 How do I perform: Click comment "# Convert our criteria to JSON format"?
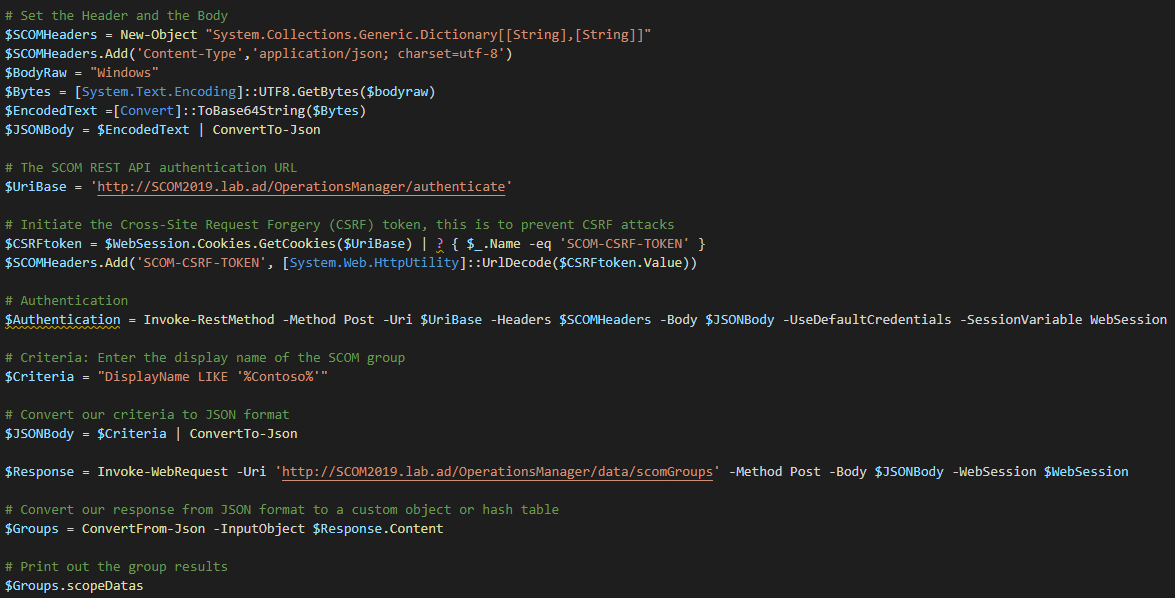147,414
